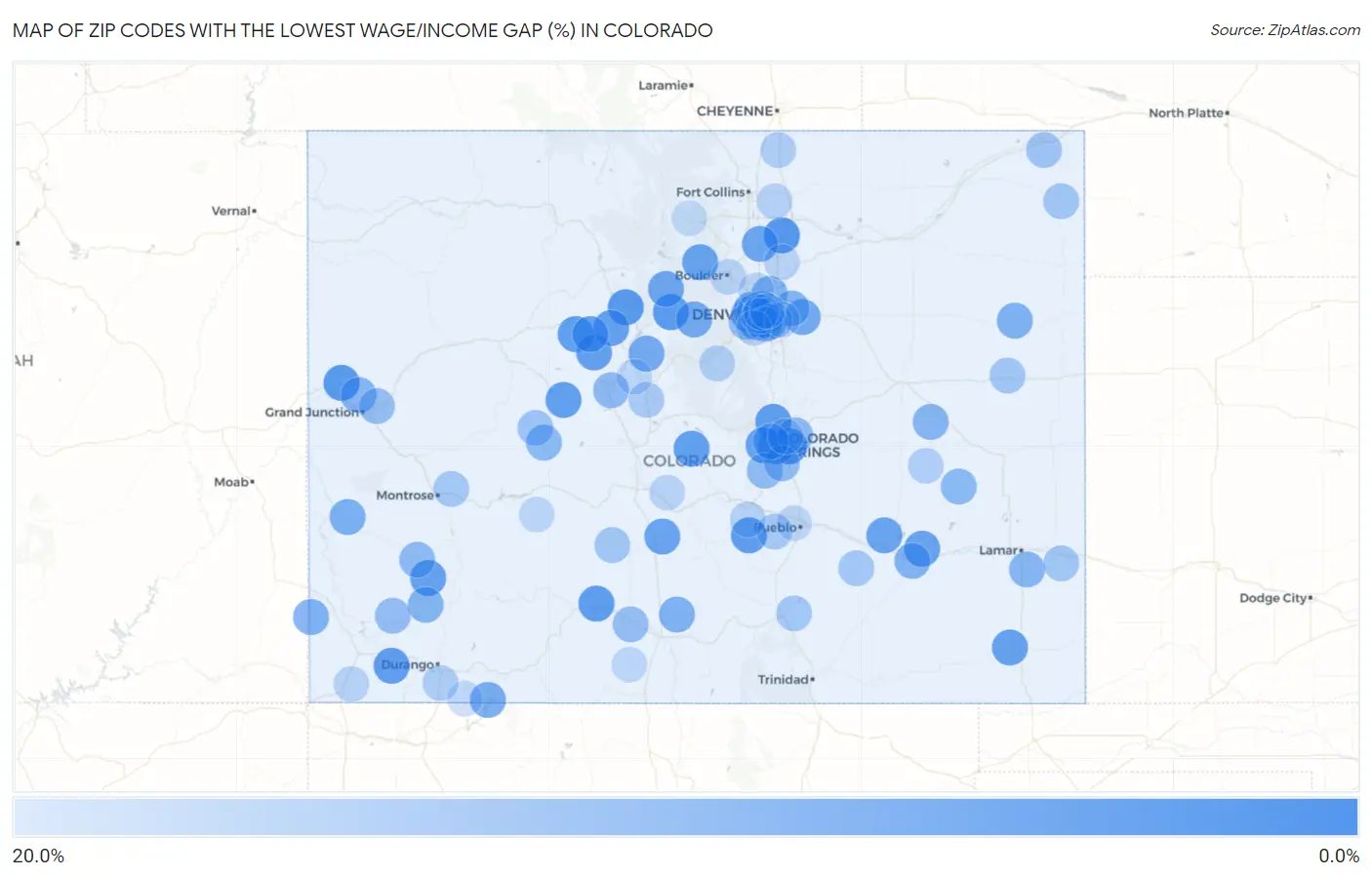
Task: Select the bubble just left of Montrose label
Action: pos(347,516)
